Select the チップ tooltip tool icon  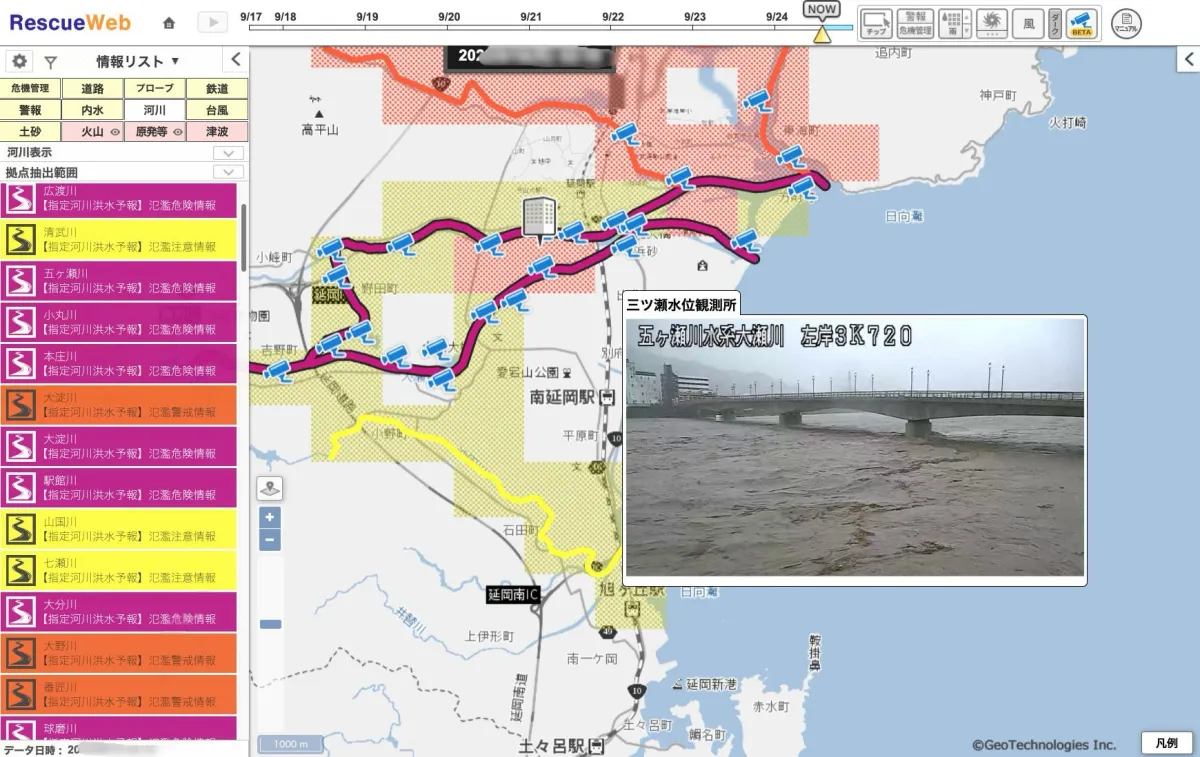(876, 23)
